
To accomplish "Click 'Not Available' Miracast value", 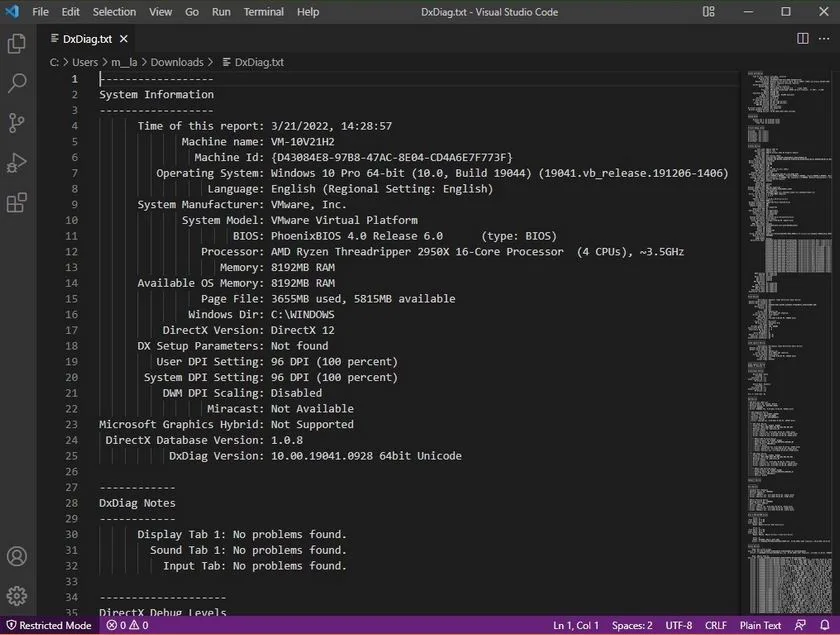I will pyautogui.click(x=312, y=408).
